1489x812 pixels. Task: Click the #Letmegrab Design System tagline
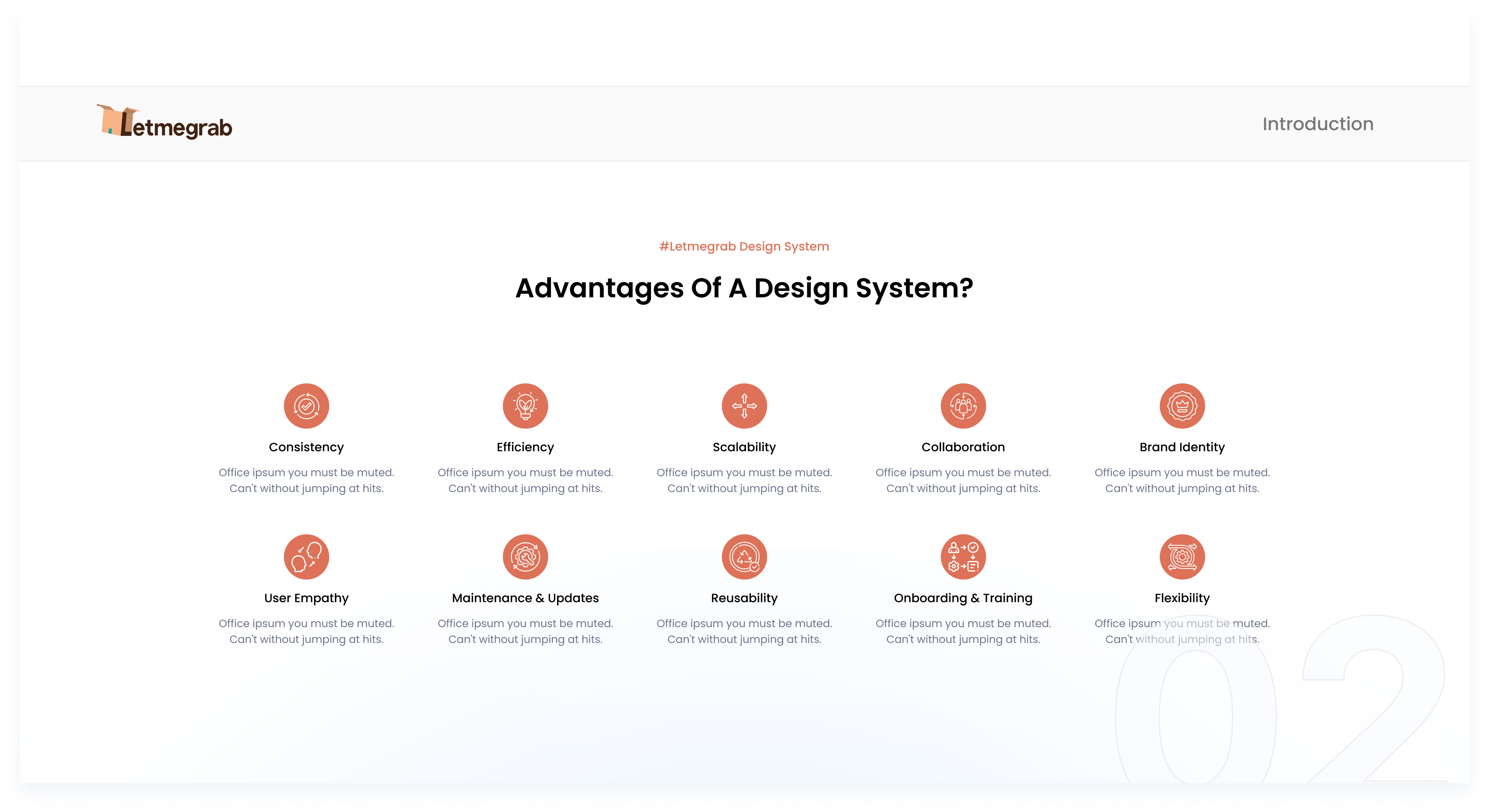point(744,246)
